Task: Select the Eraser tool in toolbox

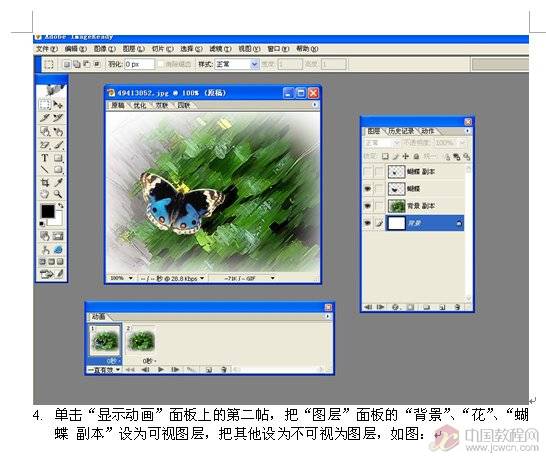Action: (x=45, y=144)
